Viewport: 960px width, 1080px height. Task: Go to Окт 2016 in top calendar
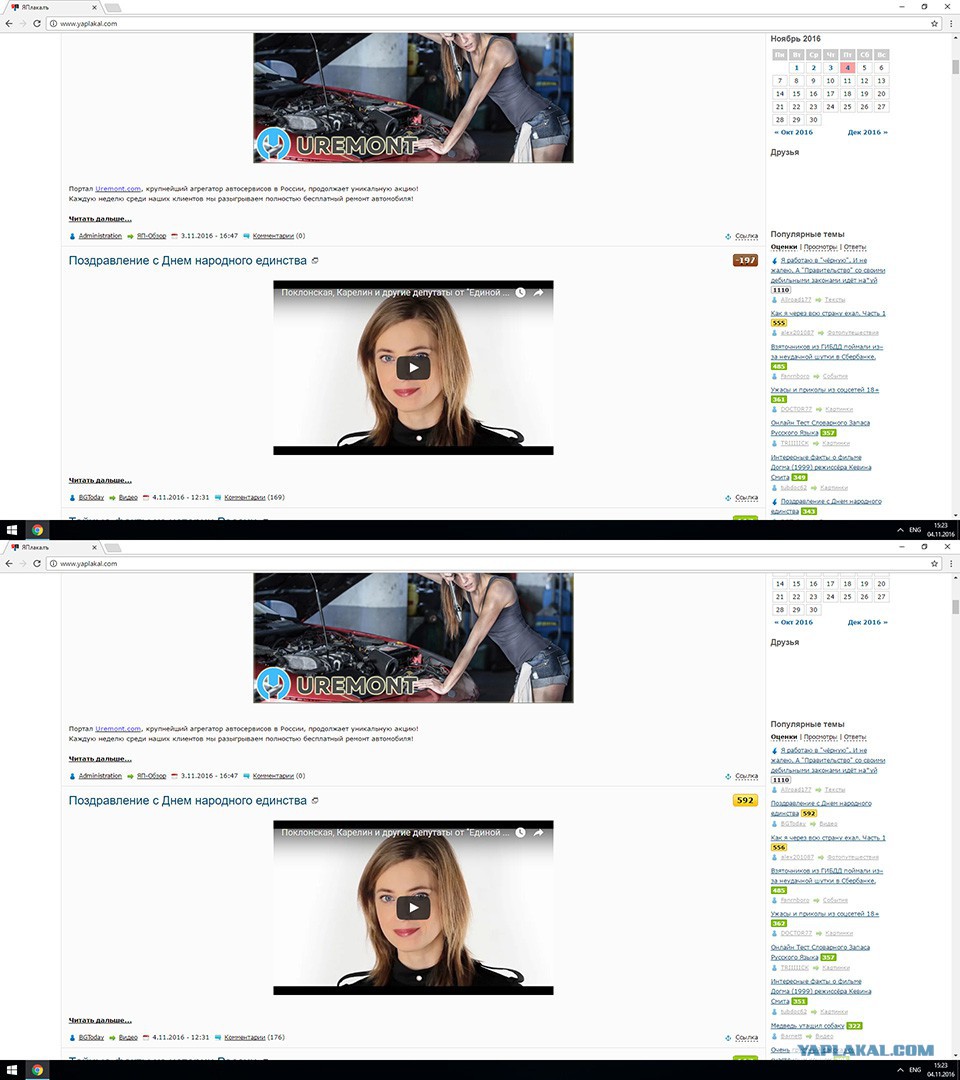(x=793, y=132)
